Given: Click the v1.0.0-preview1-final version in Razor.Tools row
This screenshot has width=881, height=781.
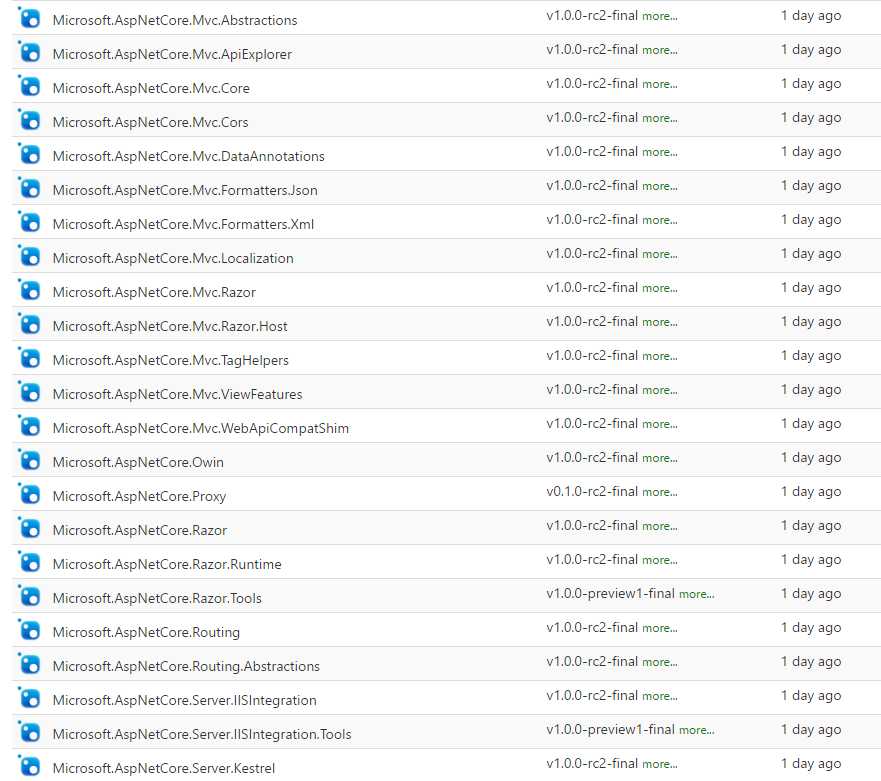Looking at the screenshot, I should click(x=611, y=593).
